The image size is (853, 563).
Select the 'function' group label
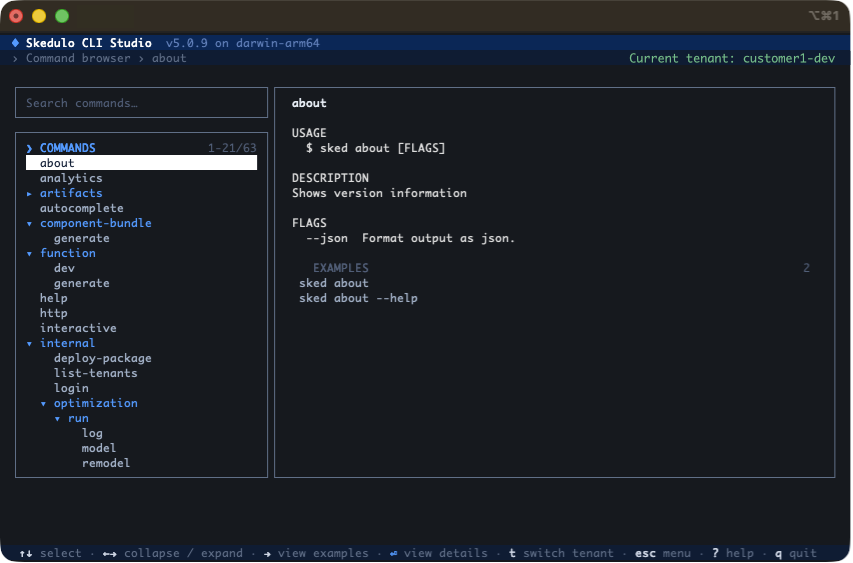point(67,253)
